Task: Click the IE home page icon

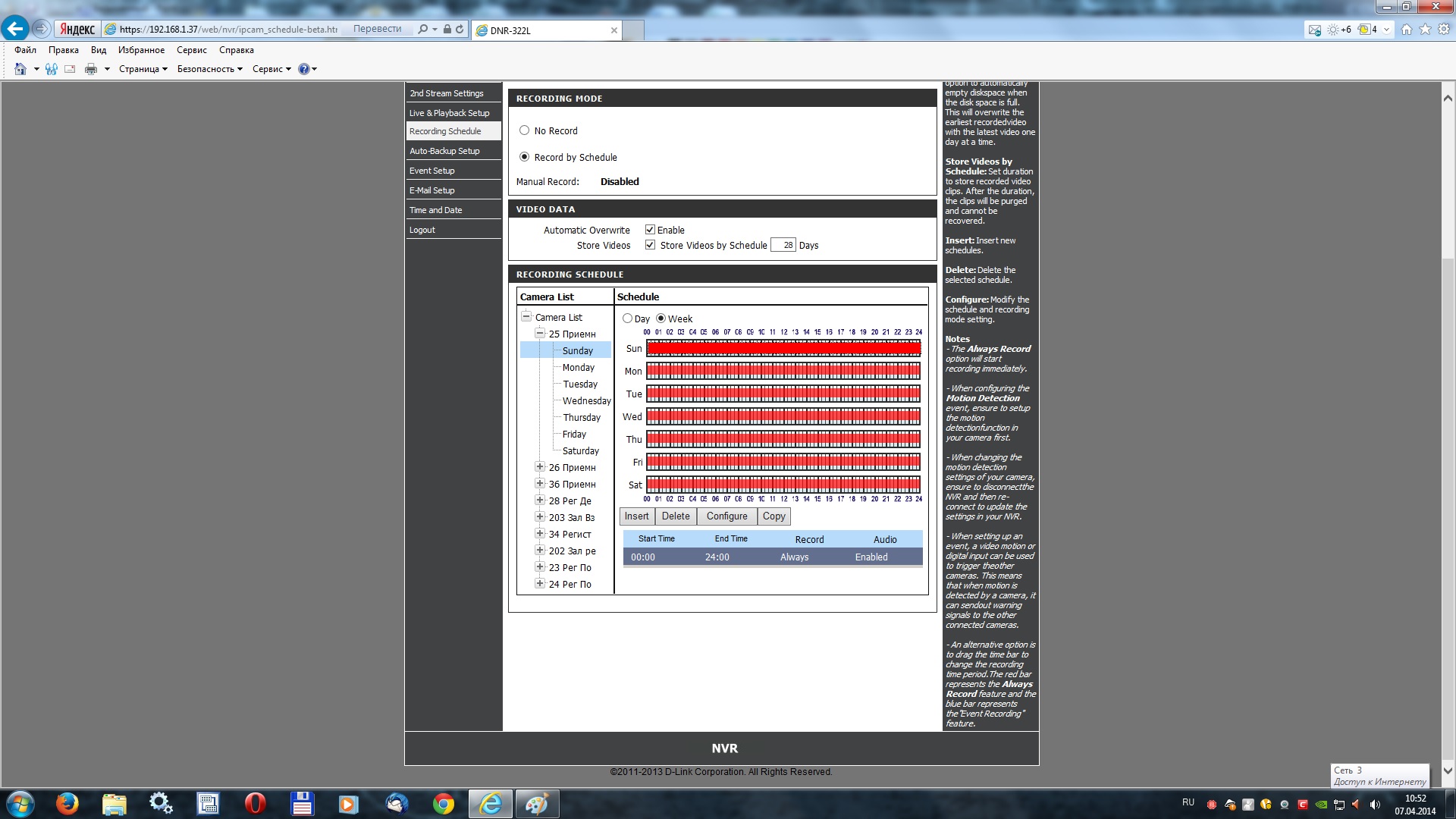Action: coord(1406,30)
